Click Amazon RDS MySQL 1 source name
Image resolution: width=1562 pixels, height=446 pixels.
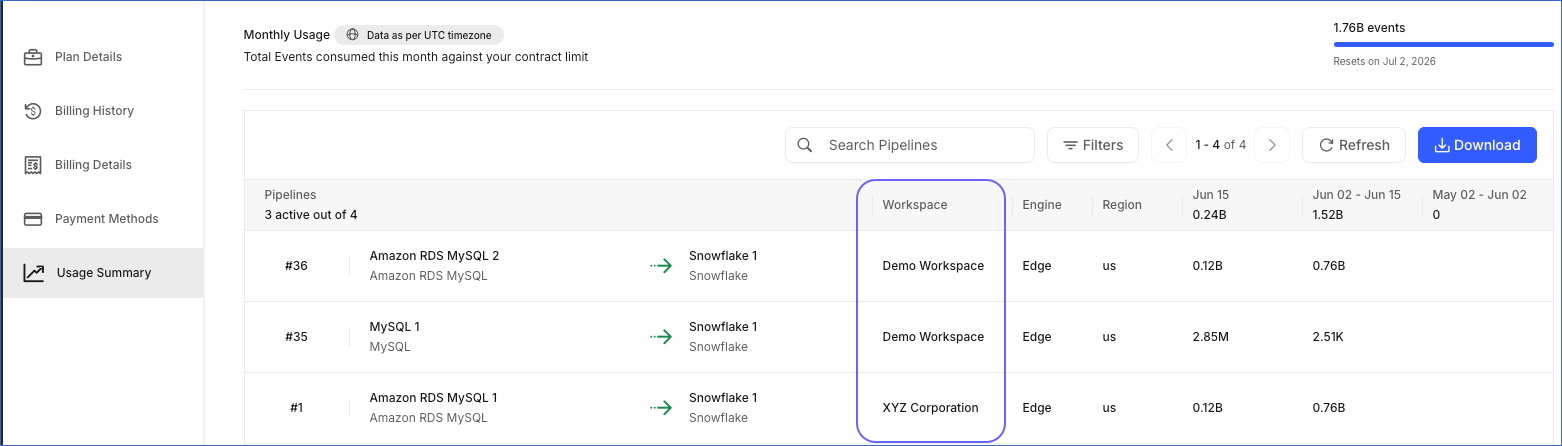(433, 398)
